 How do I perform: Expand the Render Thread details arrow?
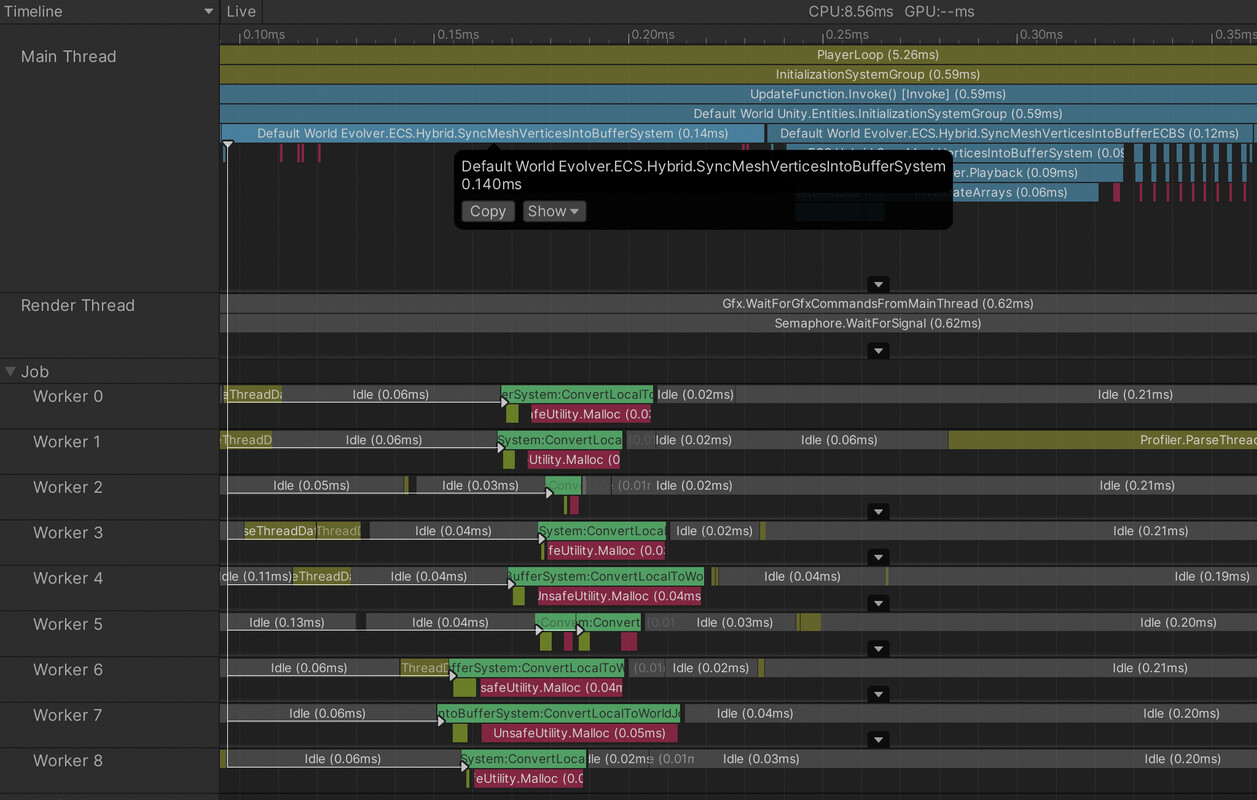point(878,350)
